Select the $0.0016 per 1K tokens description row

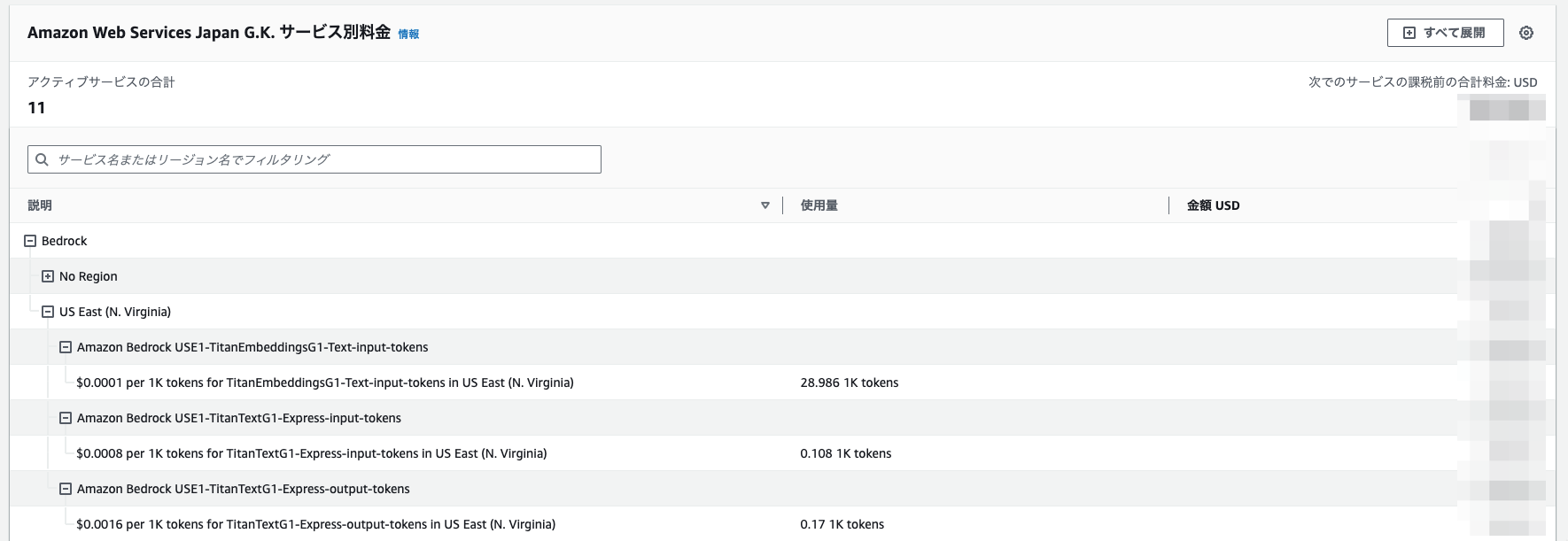[316, 524]
